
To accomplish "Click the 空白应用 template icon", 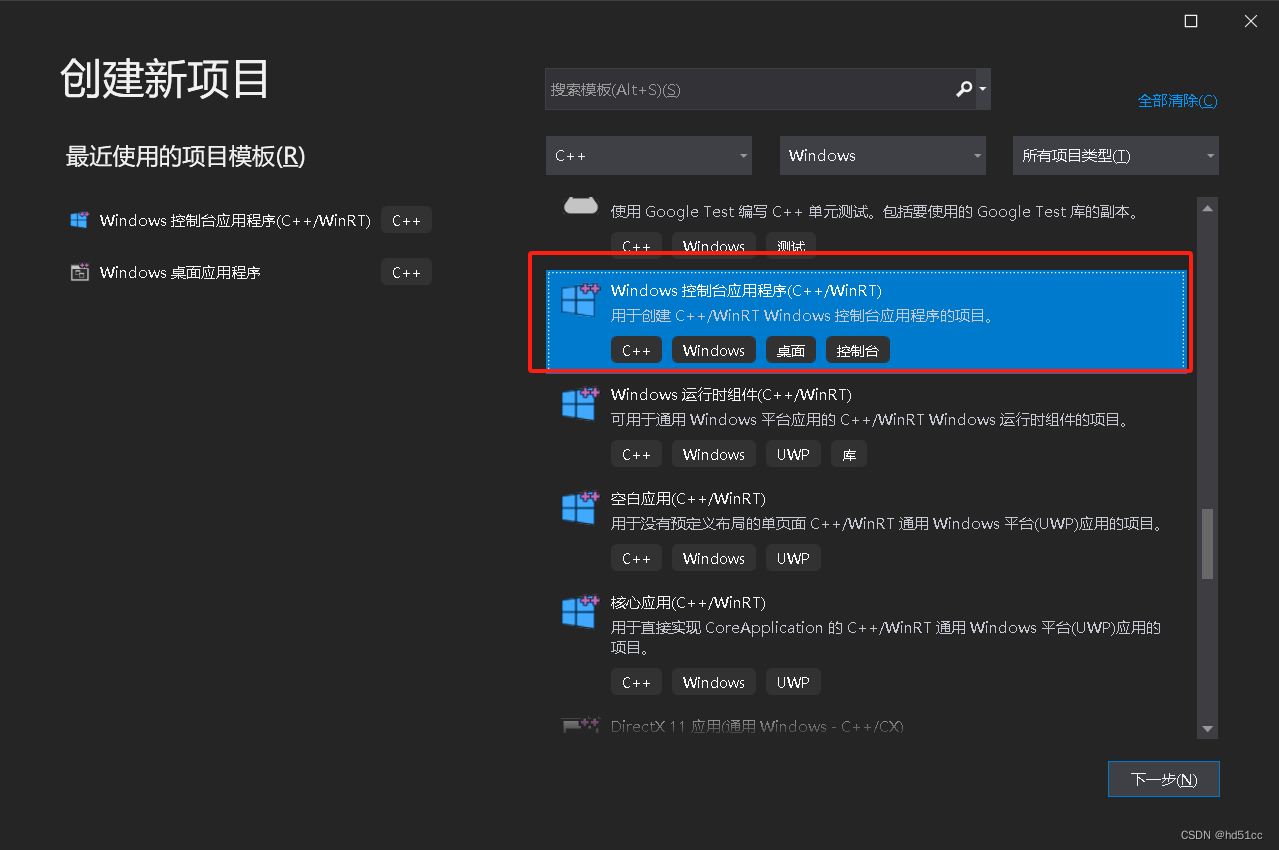I will 579,508.
